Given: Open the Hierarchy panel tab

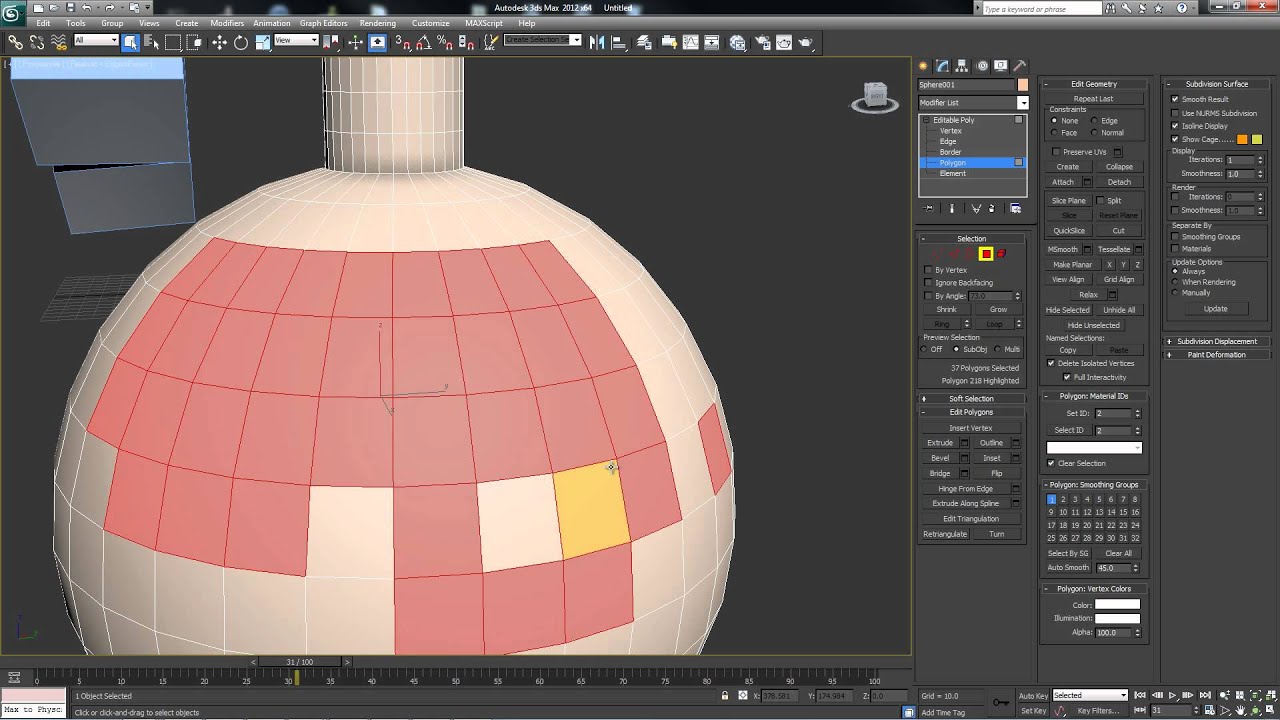Looking at the screenshot, I should [x=962, y=66].
